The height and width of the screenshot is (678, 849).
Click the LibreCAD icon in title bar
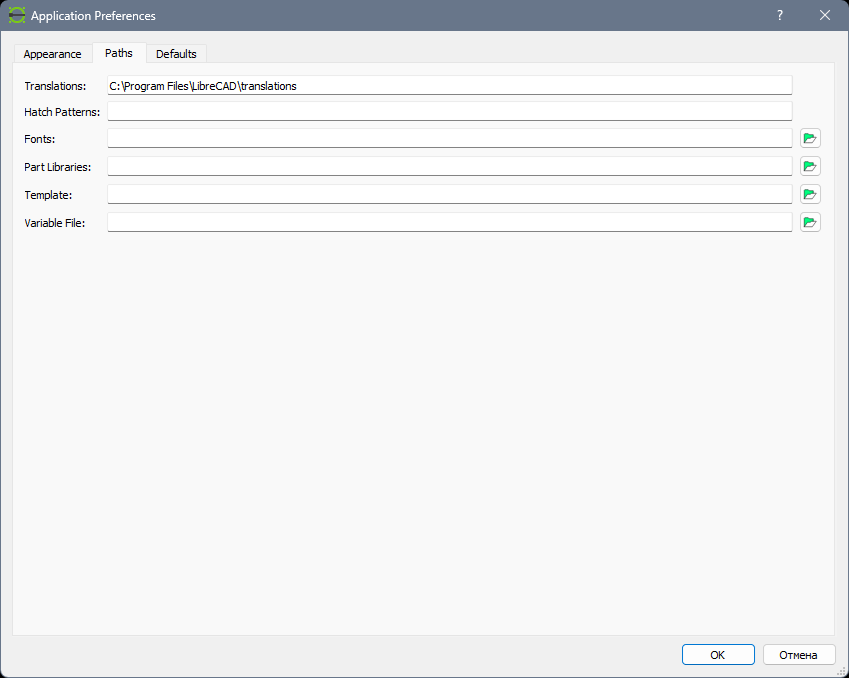tap(17, 16)
